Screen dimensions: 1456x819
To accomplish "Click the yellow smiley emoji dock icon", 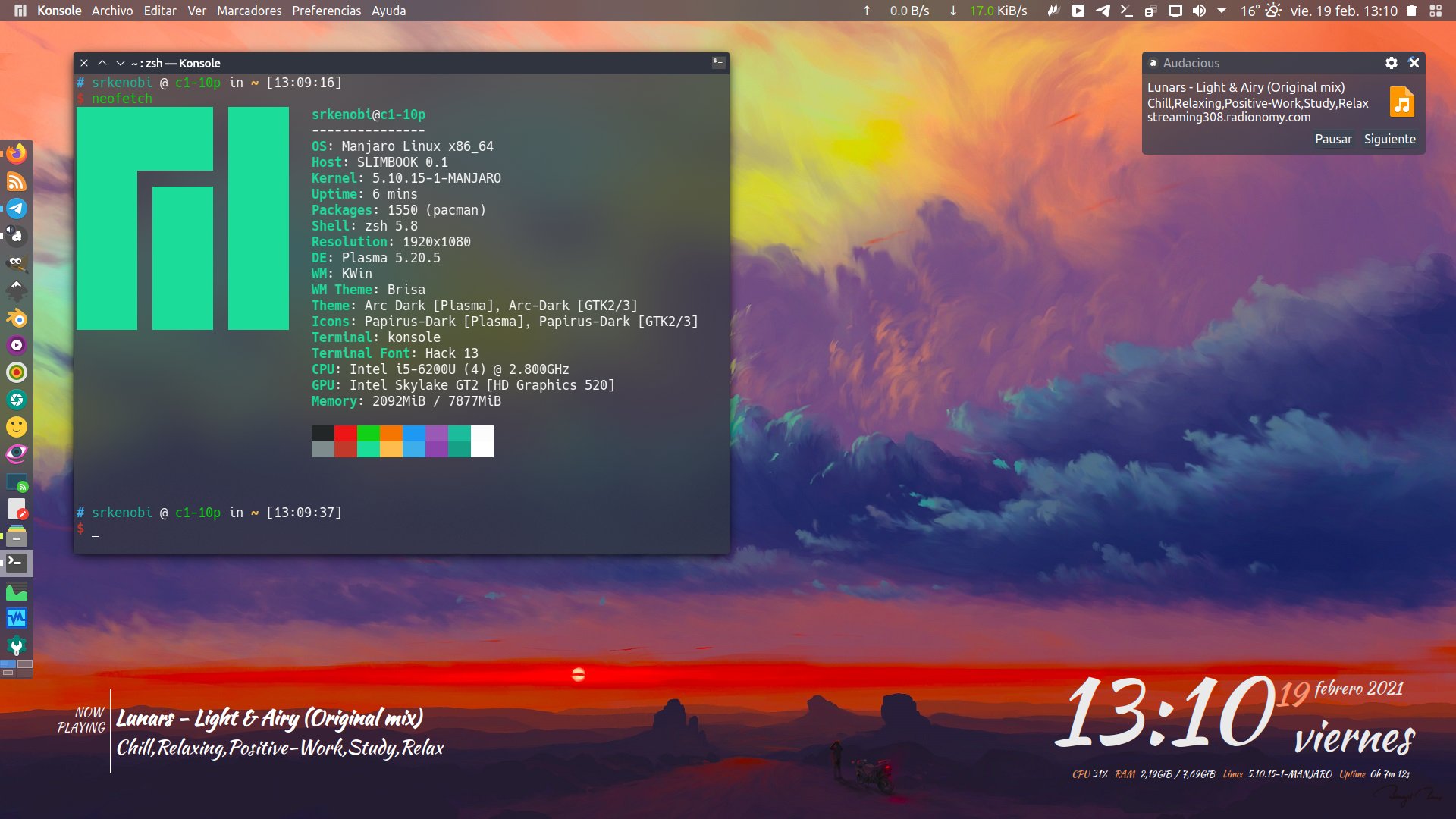I will [17, 426].
